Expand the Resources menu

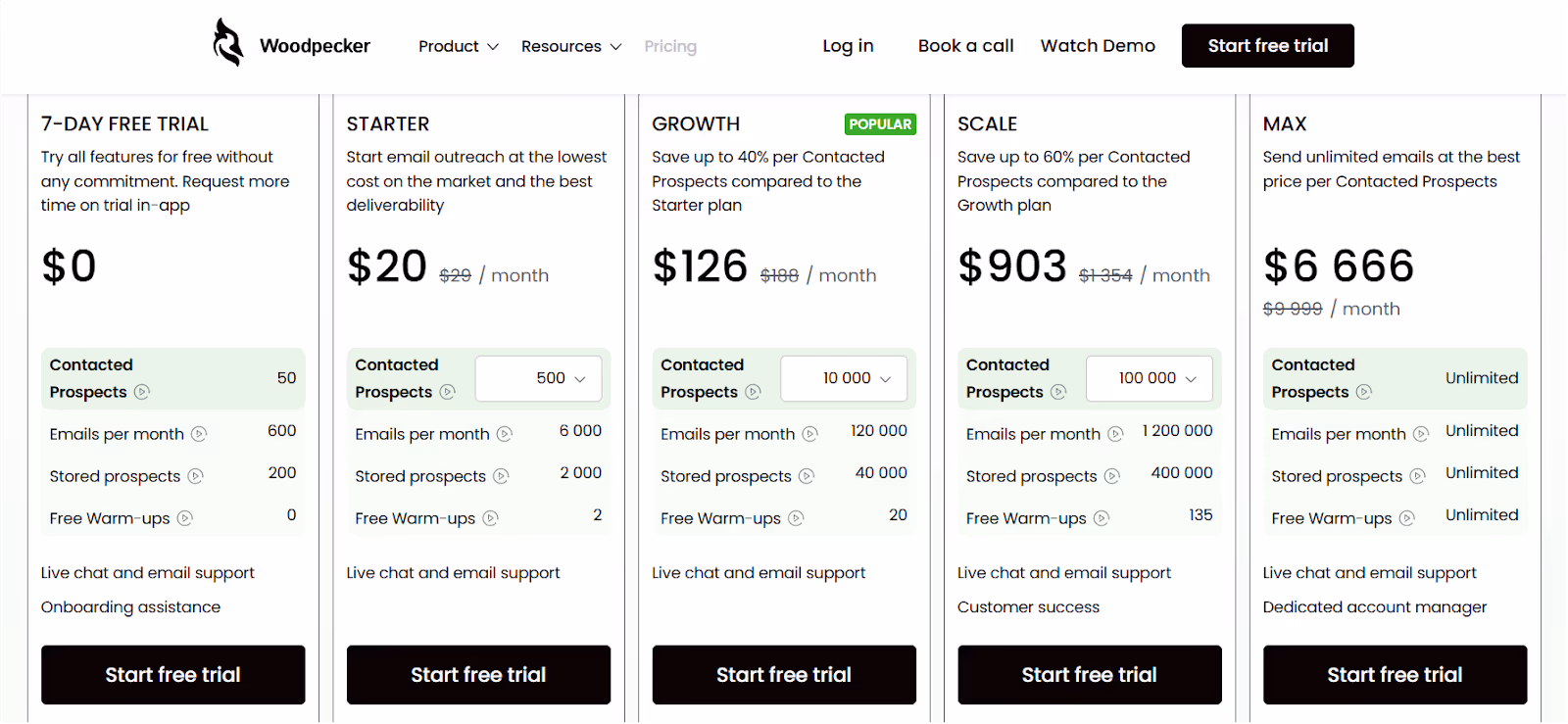(x=570, y=46)
